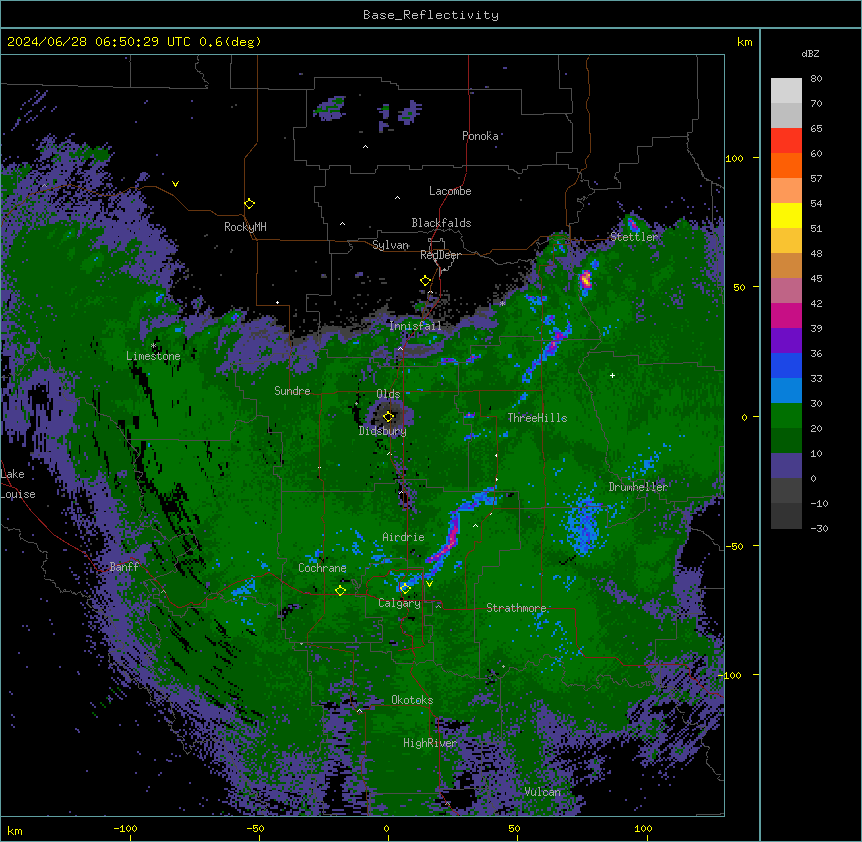Select the -100 tick on the vertical axis
The width and height of the screenshot is (862, 842).
point(730,675)
